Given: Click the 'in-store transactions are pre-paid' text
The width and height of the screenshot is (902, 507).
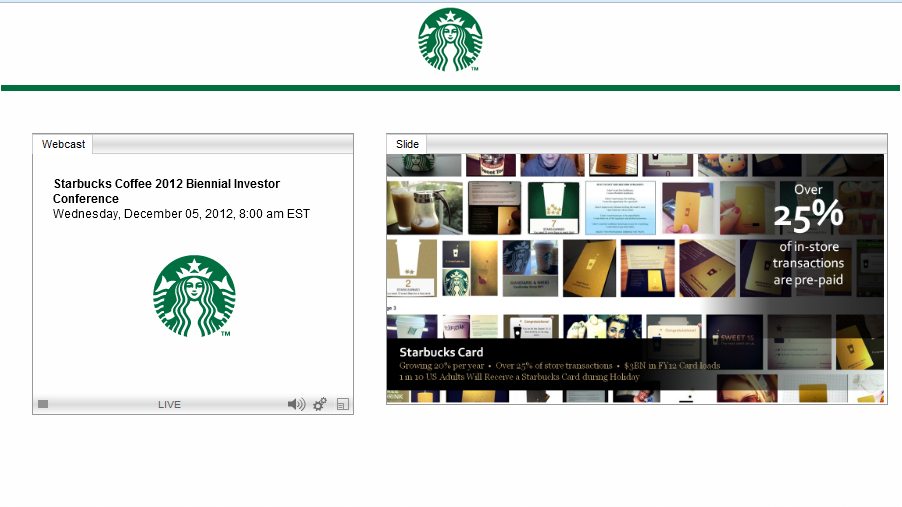Looking at the screenshot, I should coord(808,263).
